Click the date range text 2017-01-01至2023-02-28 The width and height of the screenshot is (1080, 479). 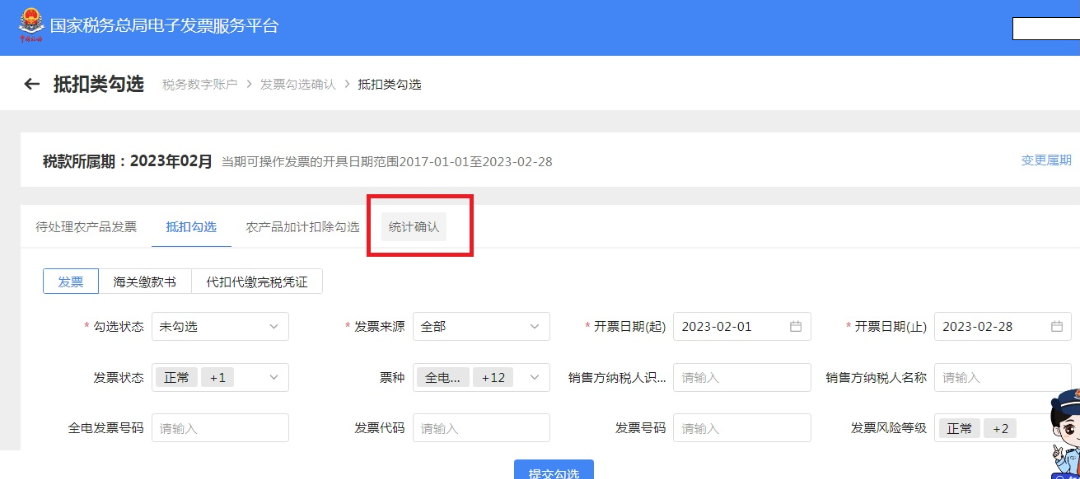[475, 162]
